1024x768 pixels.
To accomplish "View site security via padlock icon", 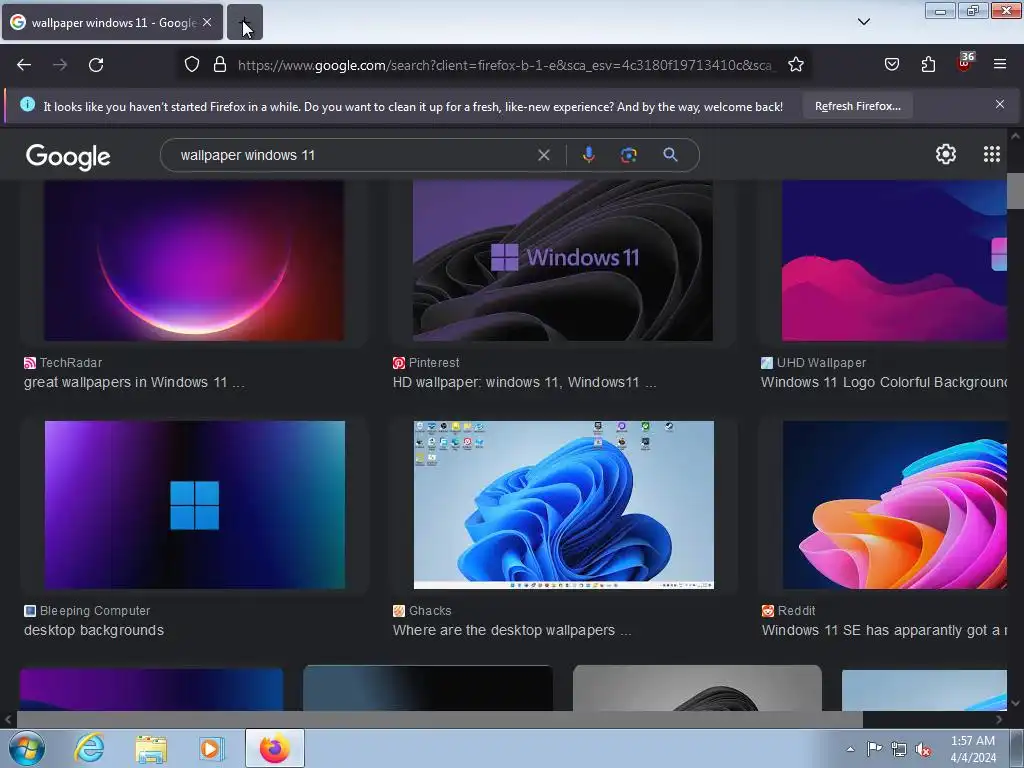I will (220, 64).
